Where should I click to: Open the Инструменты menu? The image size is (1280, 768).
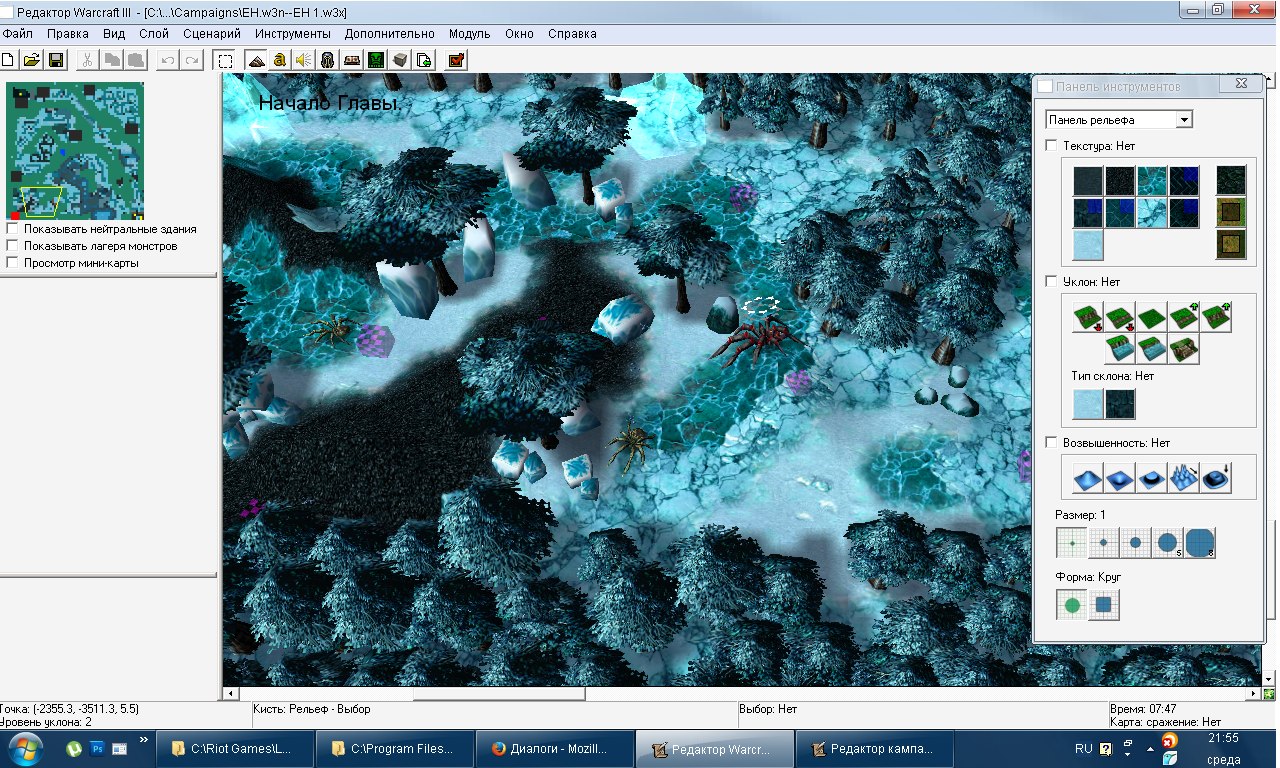294,33
